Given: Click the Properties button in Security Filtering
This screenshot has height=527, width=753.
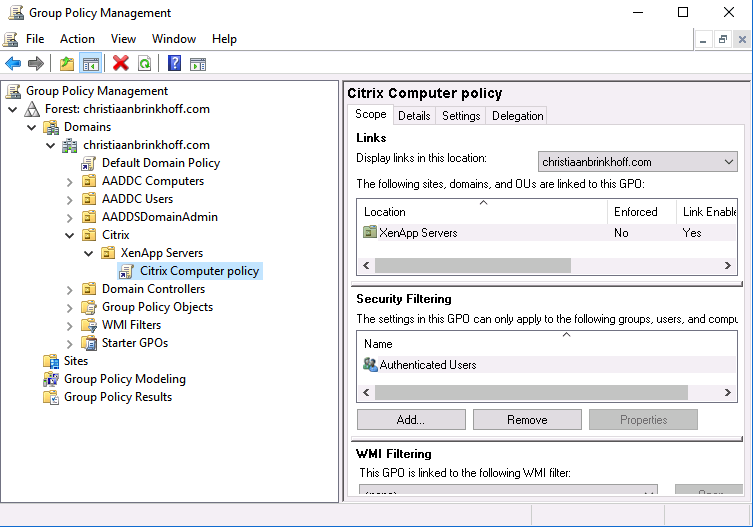Looking at the screenshot, I should (x=644, y=420).
